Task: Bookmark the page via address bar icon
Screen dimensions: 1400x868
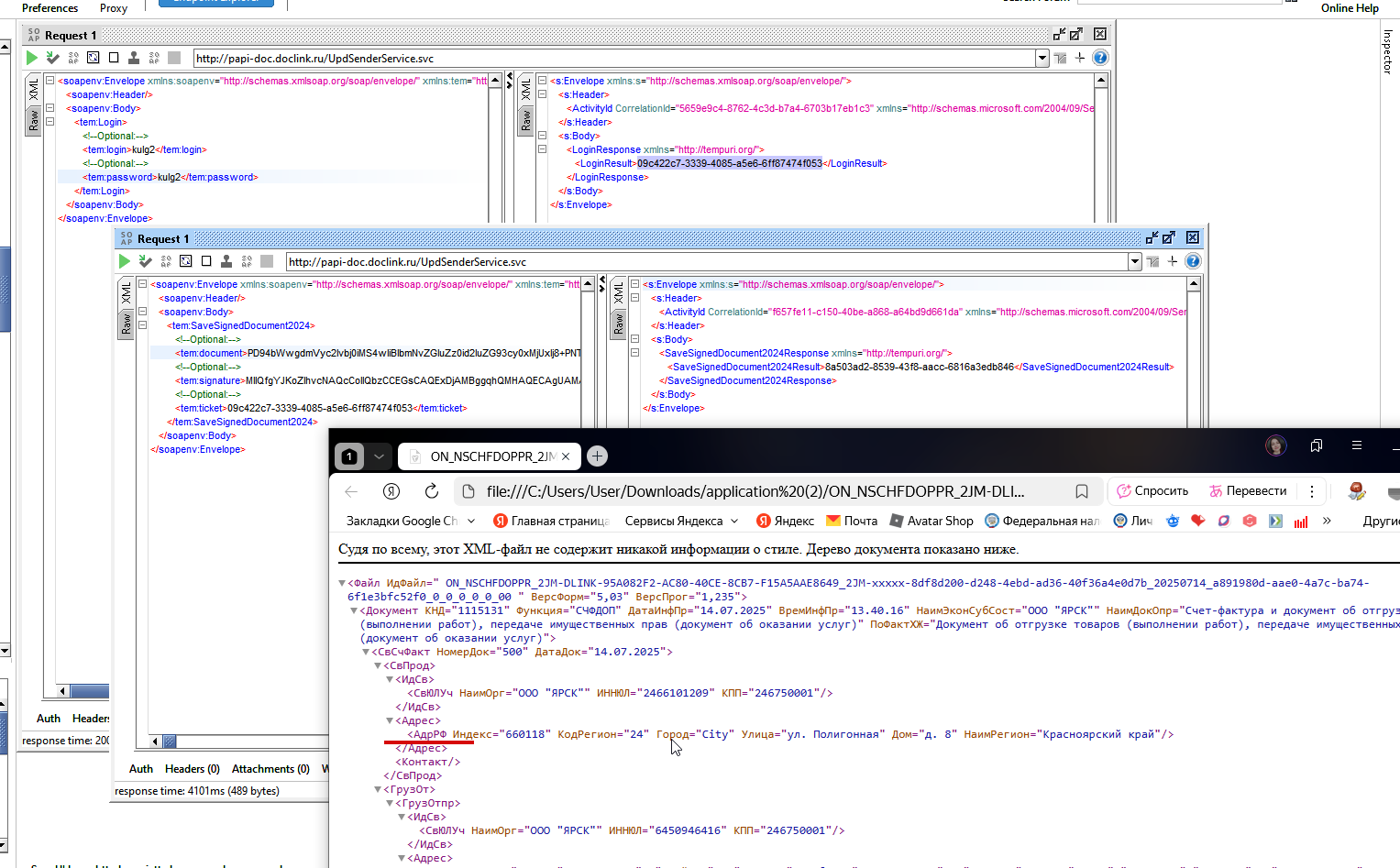Action: [x=1082, y=491]
